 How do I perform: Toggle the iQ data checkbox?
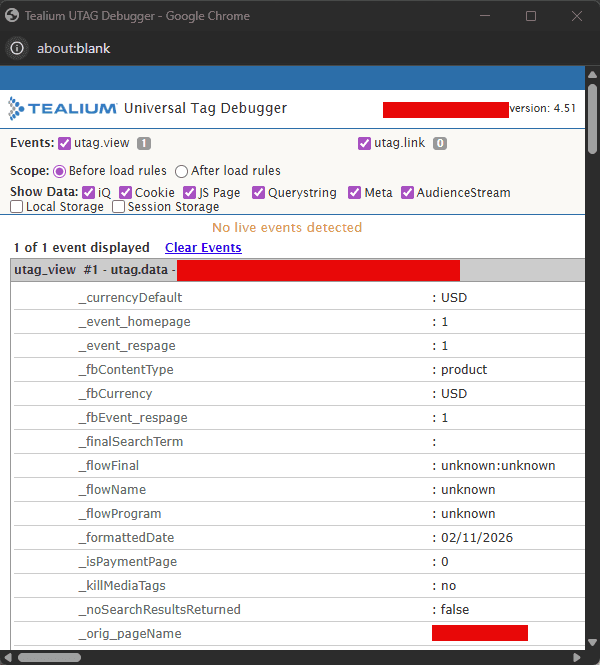tap(88, 193)
